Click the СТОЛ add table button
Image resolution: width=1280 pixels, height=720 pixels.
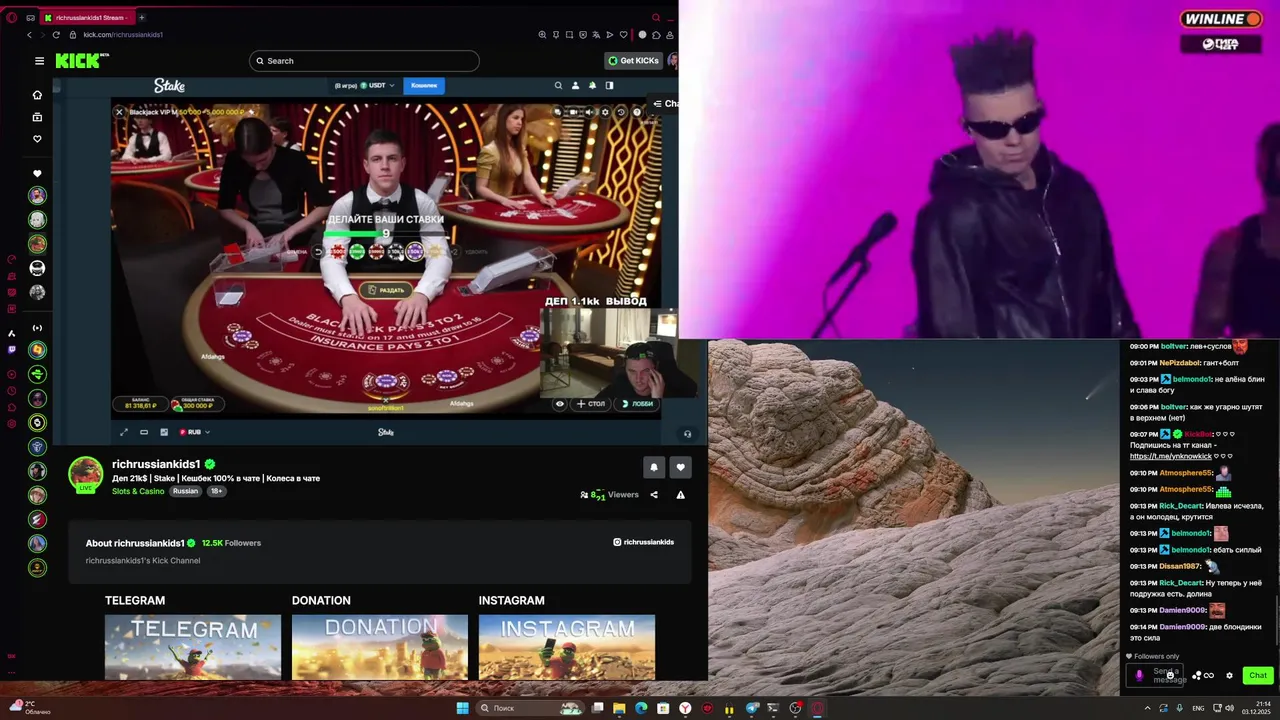click(591, 404)
